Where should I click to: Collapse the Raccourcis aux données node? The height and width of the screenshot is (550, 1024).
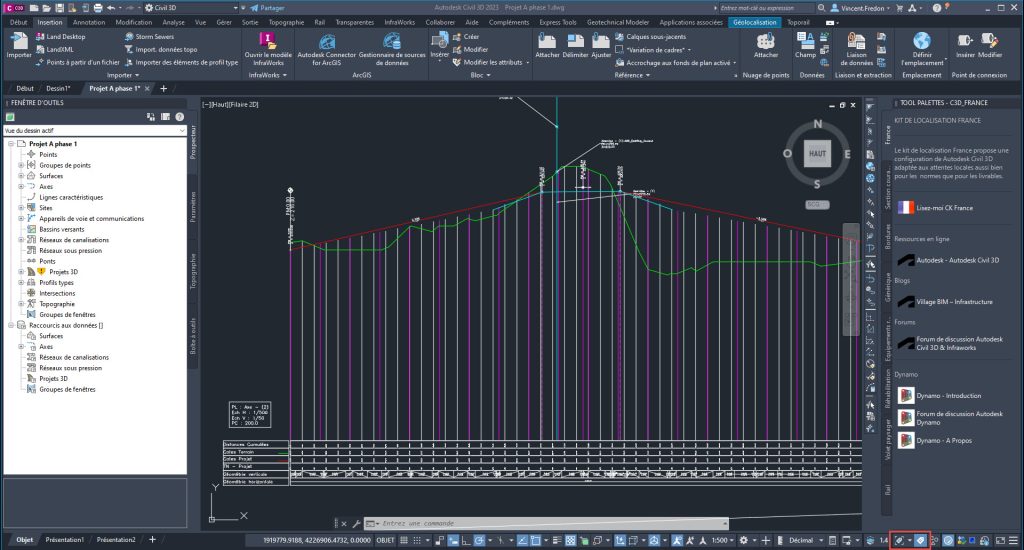(10, 325)
